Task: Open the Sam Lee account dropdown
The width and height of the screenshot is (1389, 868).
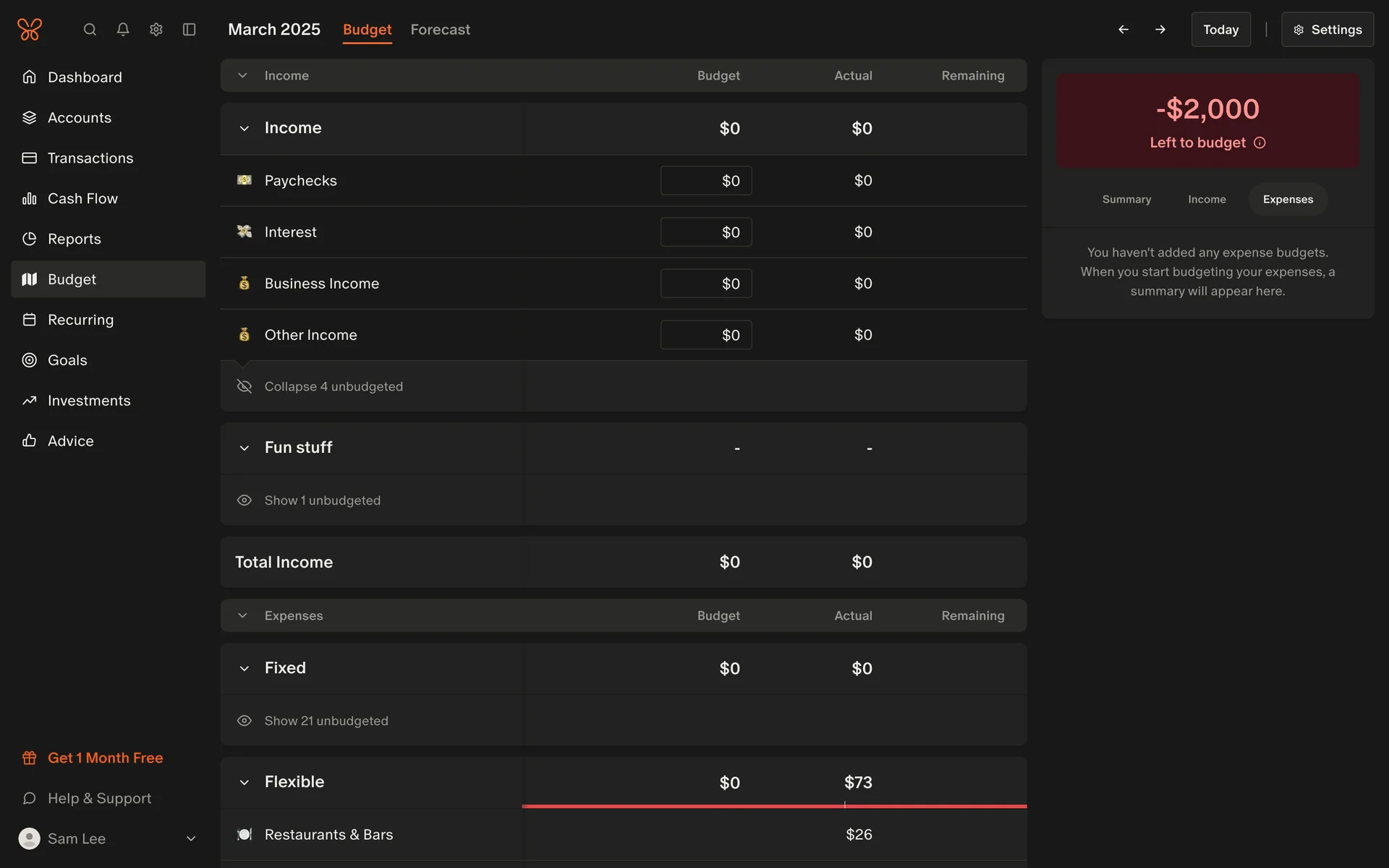Action: (x=191, y=838)
